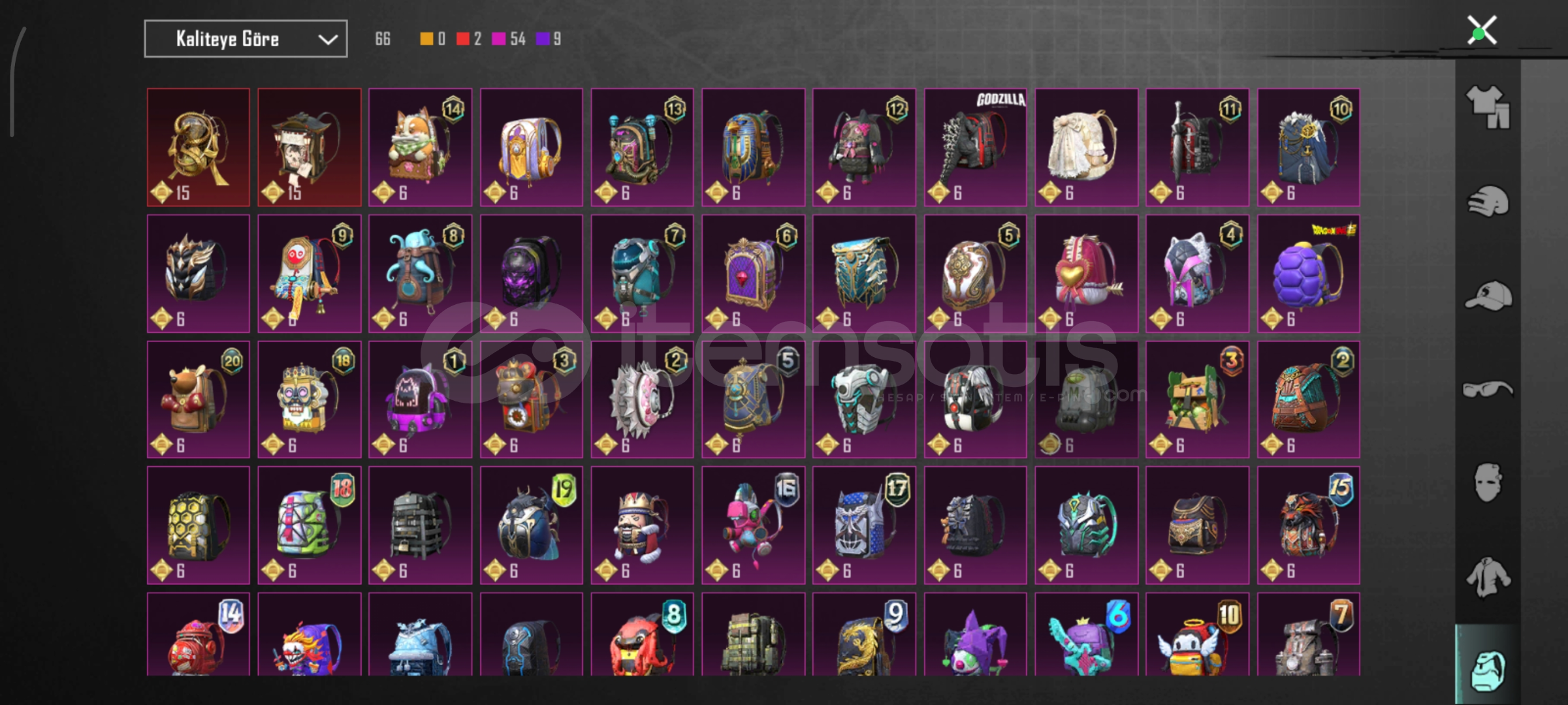This screenshot has width=1568, height=705.
Task: Select the purple turtle shell backpack
Action: pos(1308,274)
